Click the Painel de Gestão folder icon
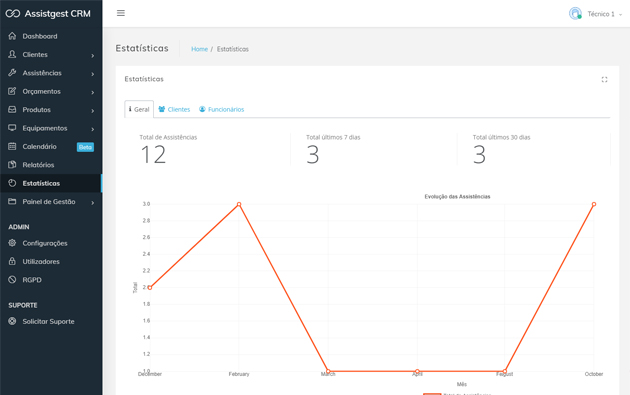The height and width of the screenshot is (395, 630). click(12, 201)
